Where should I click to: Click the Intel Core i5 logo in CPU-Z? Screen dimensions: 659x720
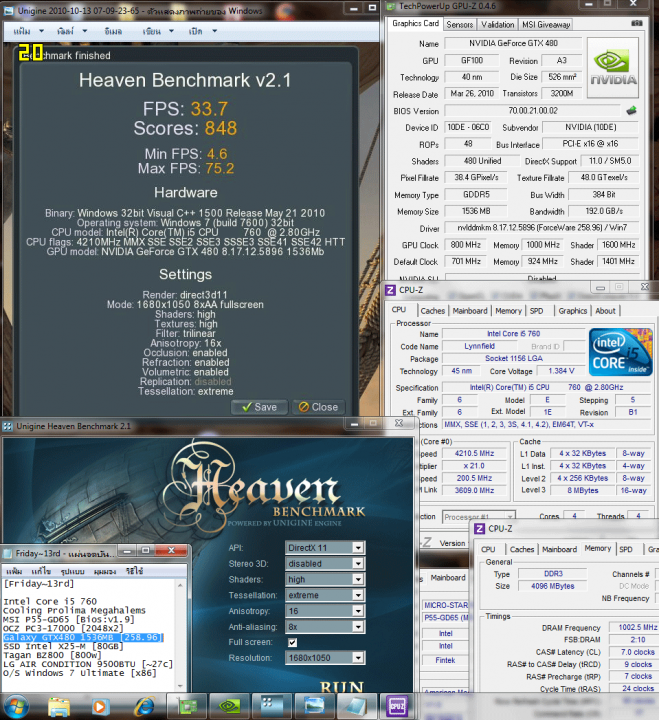(x=620, y=352)
